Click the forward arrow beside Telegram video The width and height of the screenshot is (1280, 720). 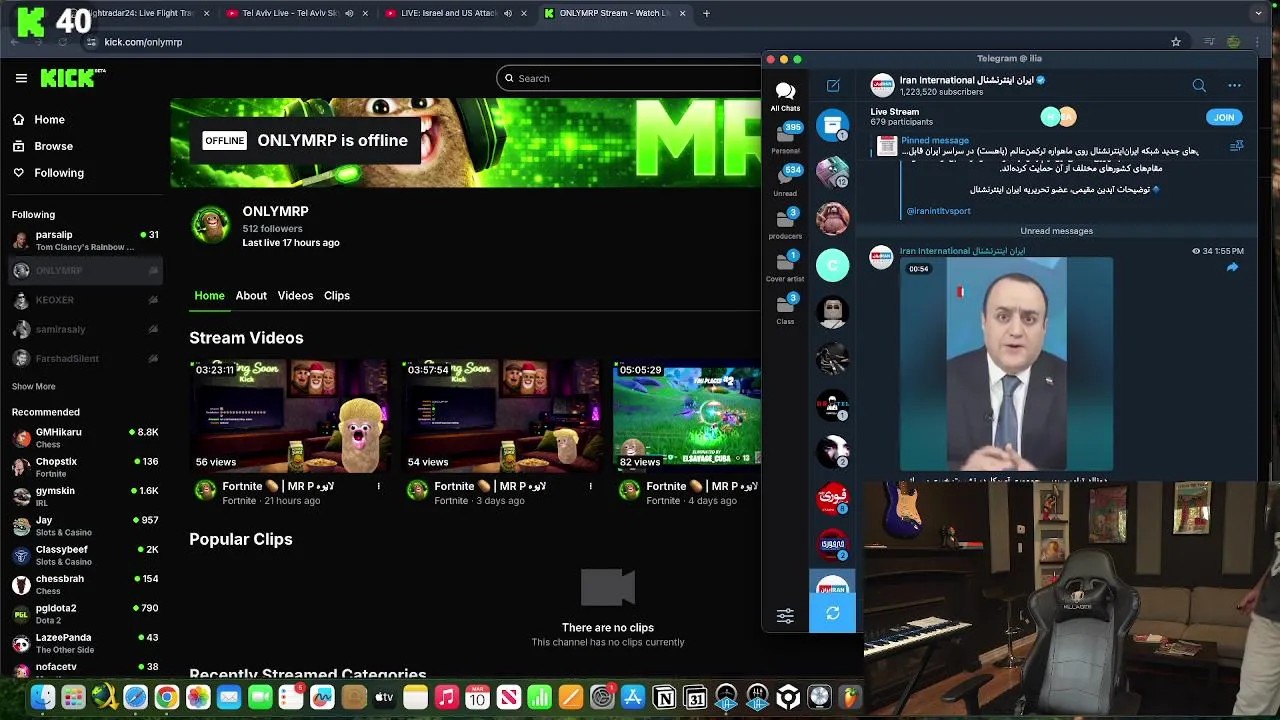1232,267
